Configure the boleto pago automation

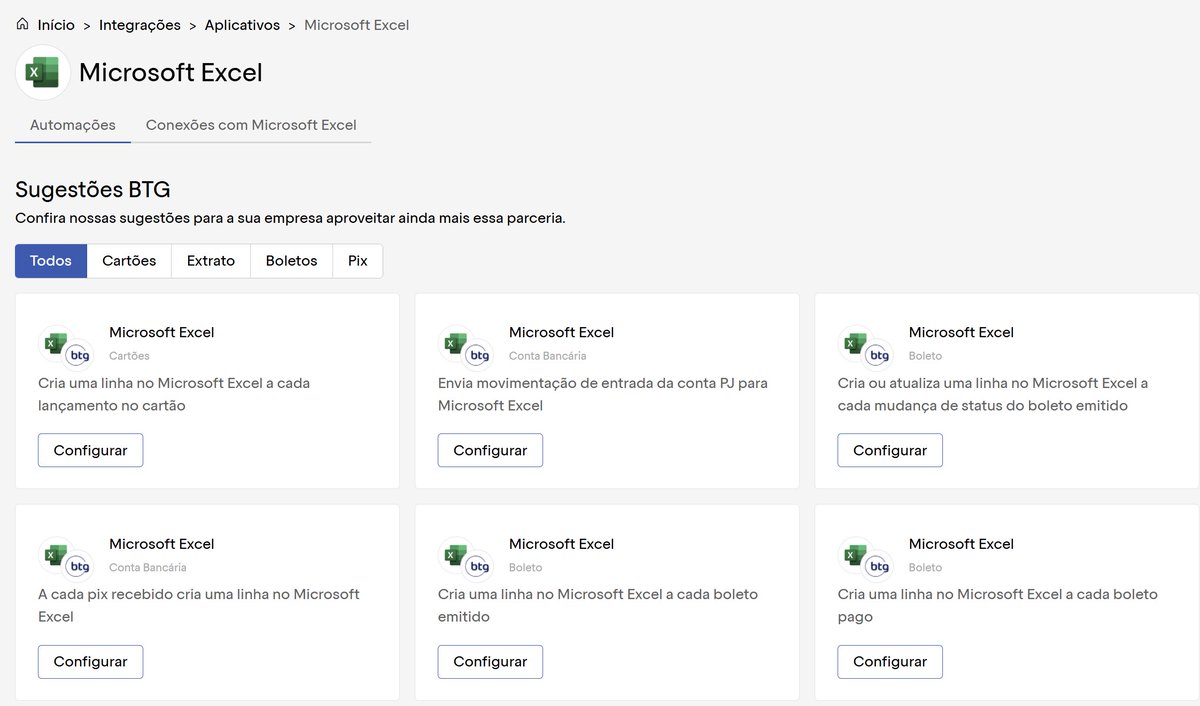pyautogui.click(x=890, y=661)
